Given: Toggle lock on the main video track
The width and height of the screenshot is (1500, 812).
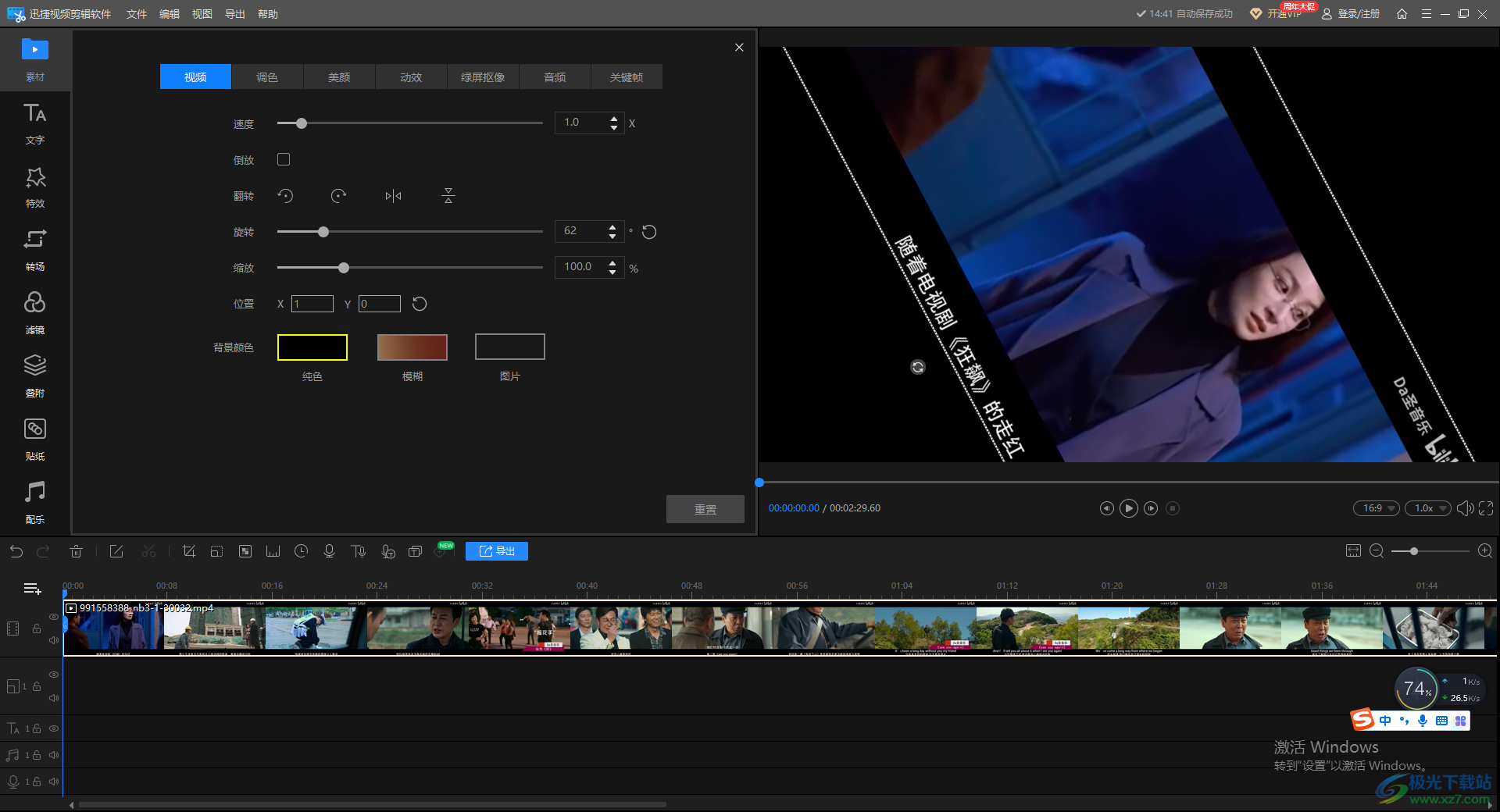Looking at the screenshot, I should (x=37, y=629).
